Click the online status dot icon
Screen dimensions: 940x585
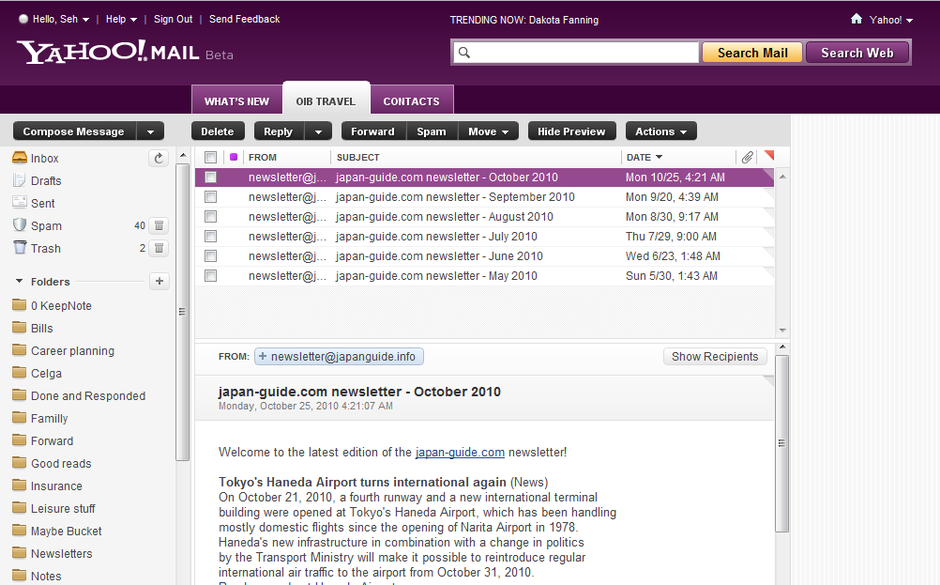(x=23, y=19)
